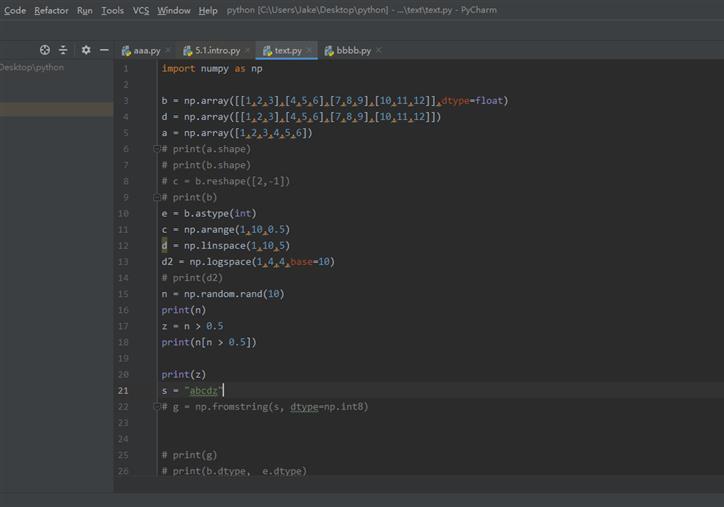Open the Run menu
The width and height of the screenshot is (724, 507).
85,10
